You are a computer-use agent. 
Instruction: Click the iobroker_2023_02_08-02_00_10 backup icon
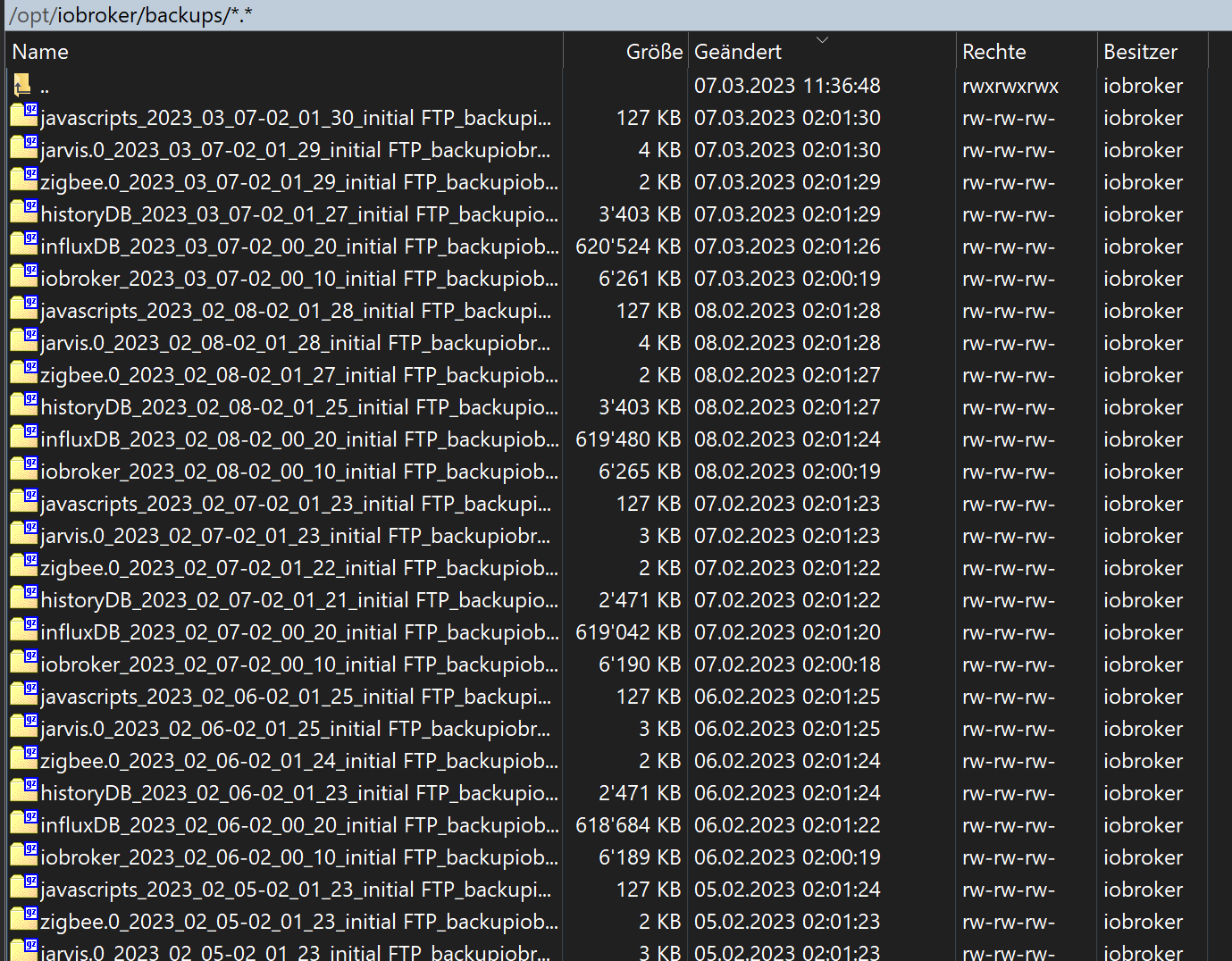coord(24,470)
